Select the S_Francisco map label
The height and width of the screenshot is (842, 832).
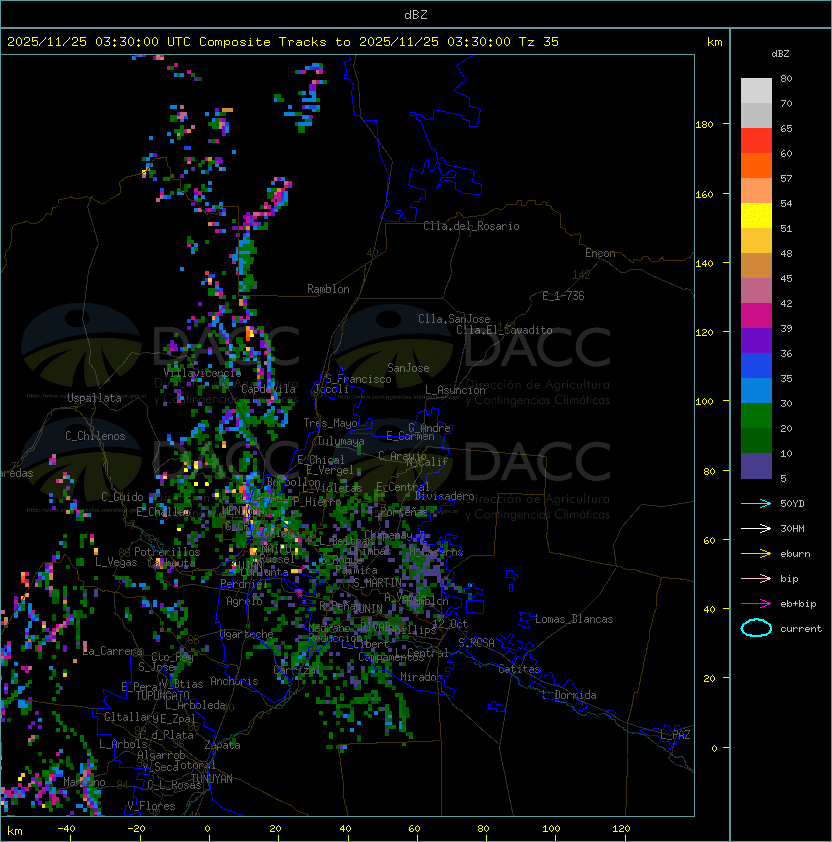tap(358, 379)
